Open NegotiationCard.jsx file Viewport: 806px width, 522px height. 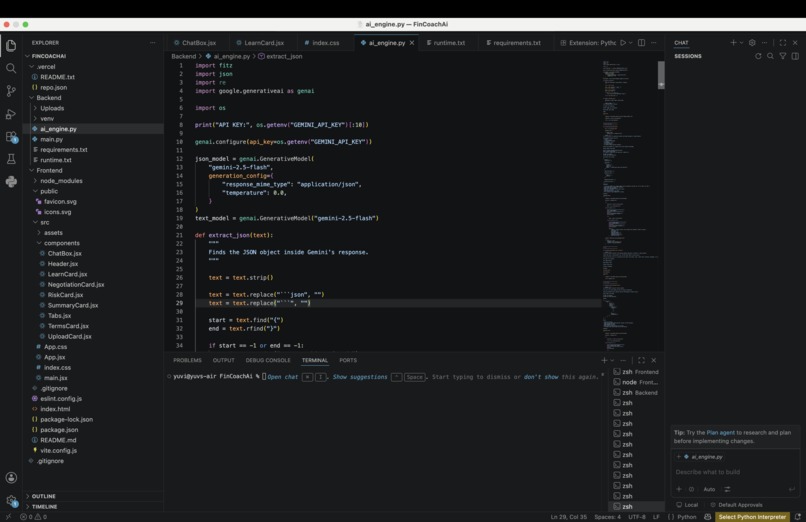76,285
